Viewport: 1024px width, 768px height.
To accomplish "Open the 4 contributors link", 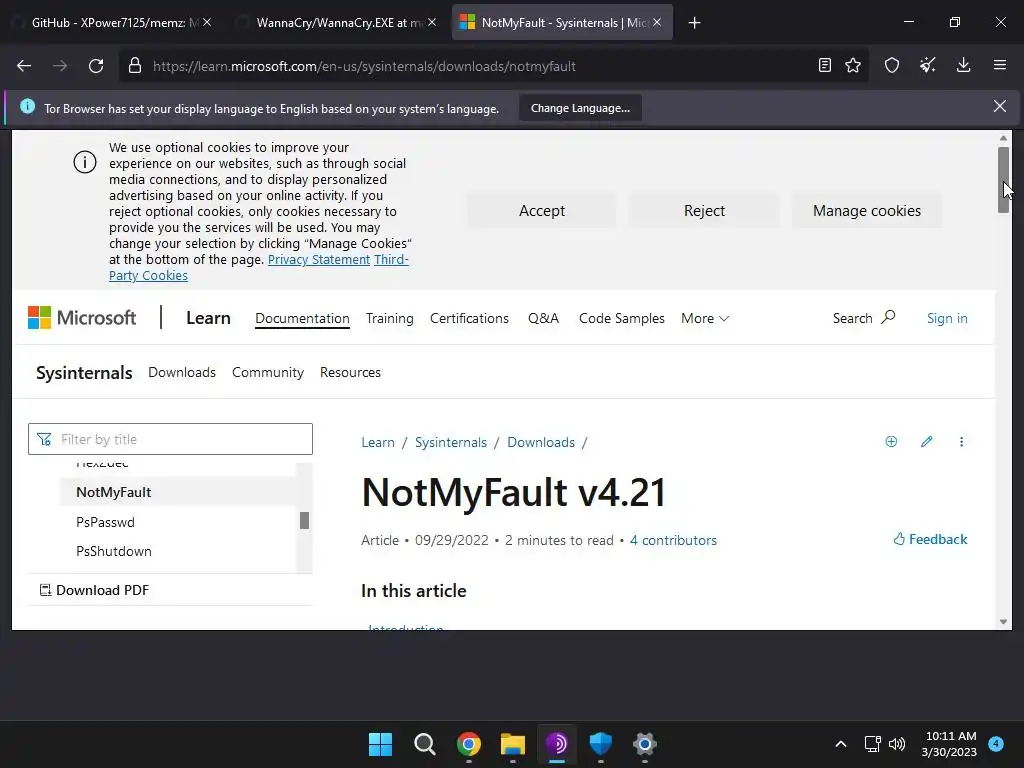I will tap(673, 540).
